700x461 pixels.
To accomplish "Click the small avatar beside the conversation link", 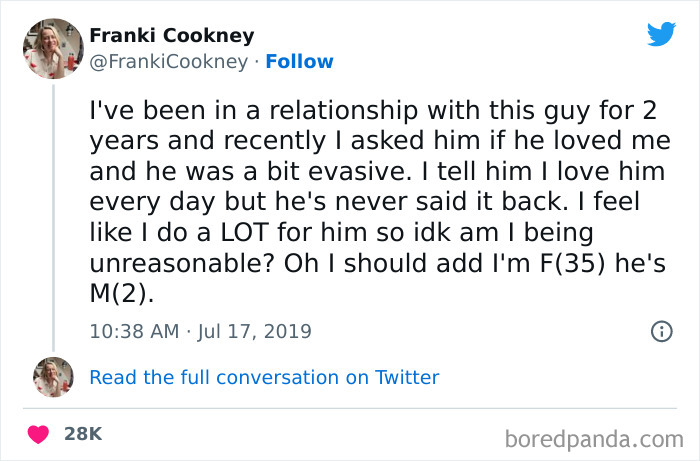I will coord(52,377).
